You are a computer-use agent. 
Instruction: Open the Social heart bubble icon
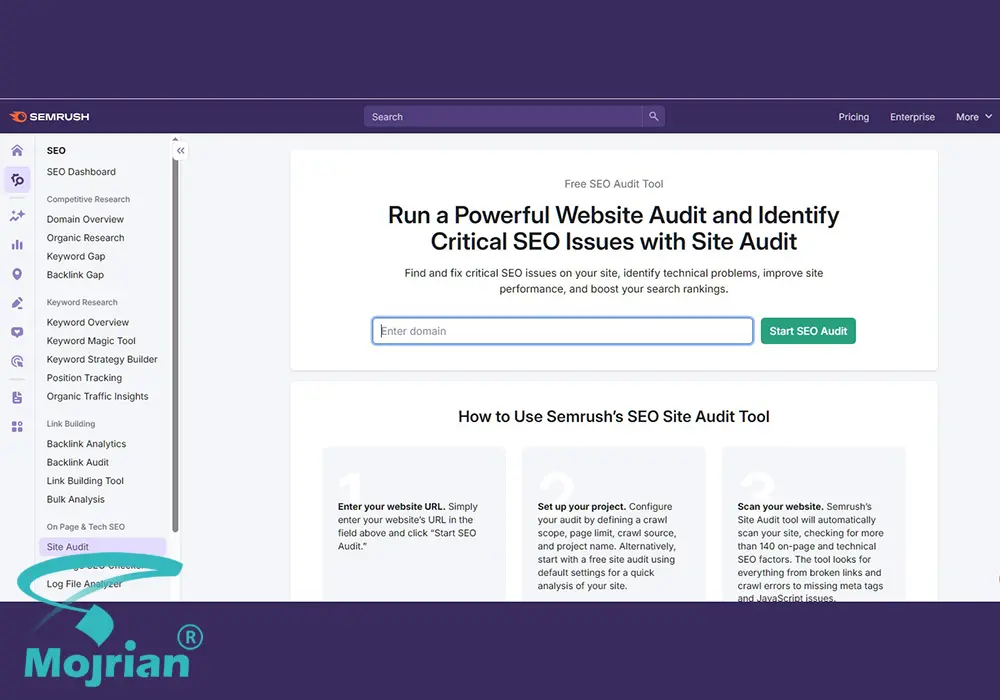tap(17, 332)
